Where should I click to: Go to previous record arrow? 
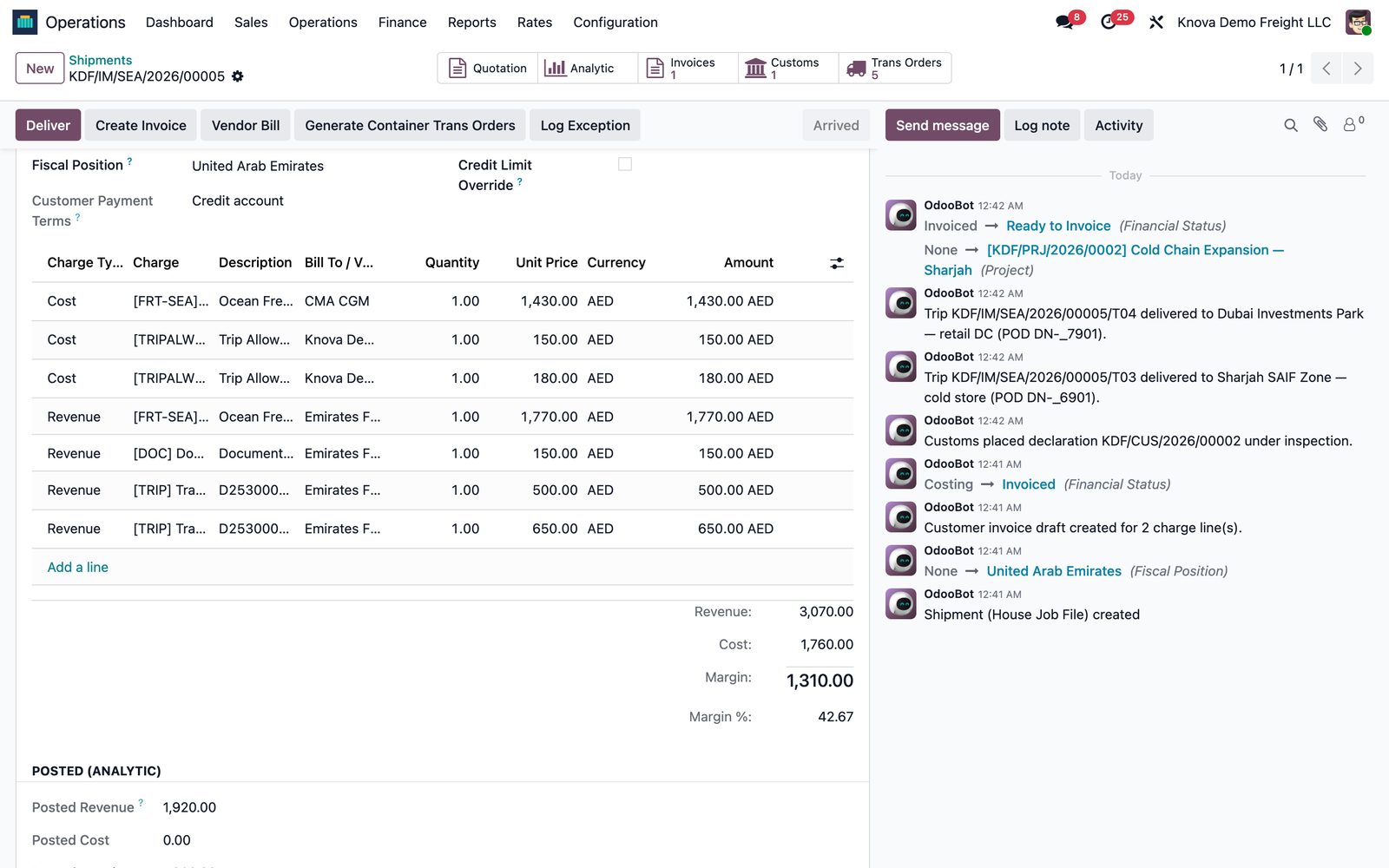1326,69
